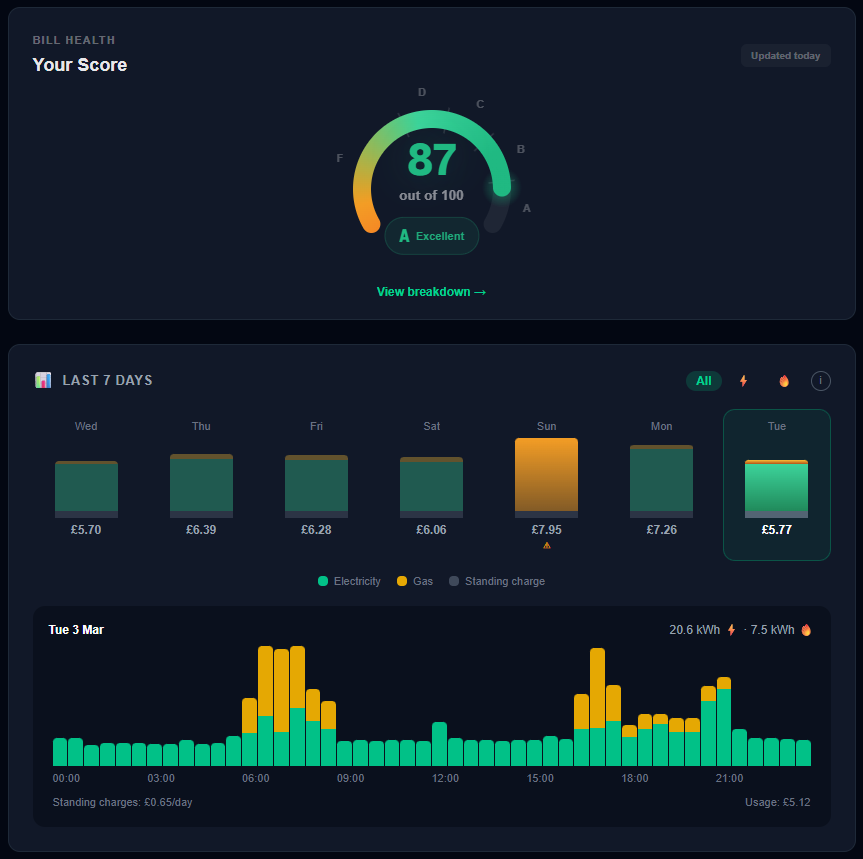Image resolution: width=863 pixels, height=859 pixels.
Task: Select the gas flame filter icon
Action: [783, 381]
